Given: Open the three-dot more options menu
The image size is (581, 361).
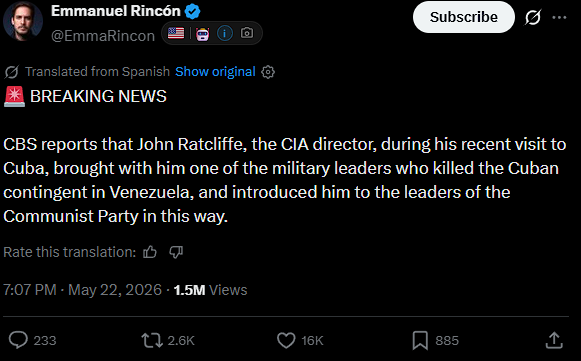Looking at the screenshot, I should pyautogui.click(x=559, y=17).
